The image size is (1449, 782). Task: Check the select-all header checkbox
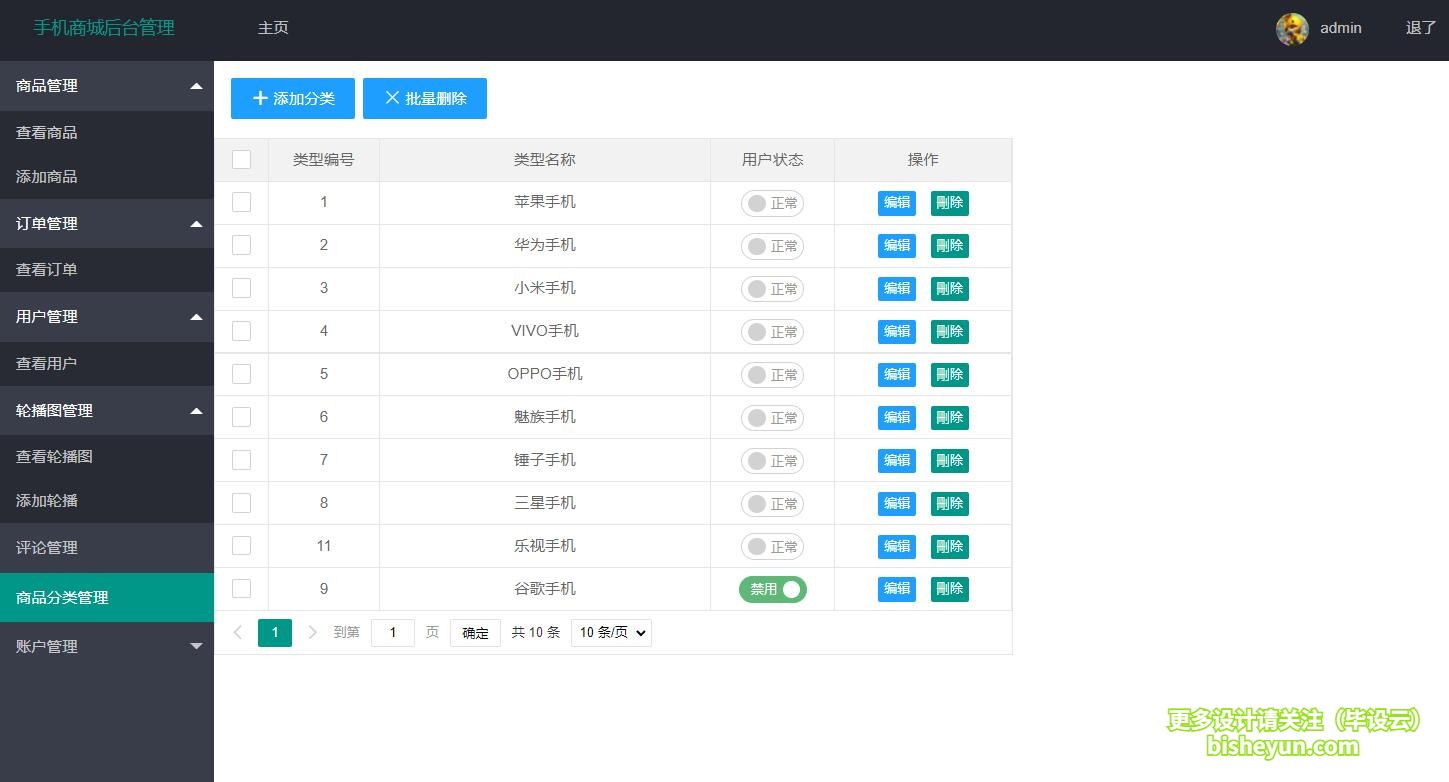[x=241, y=160]
